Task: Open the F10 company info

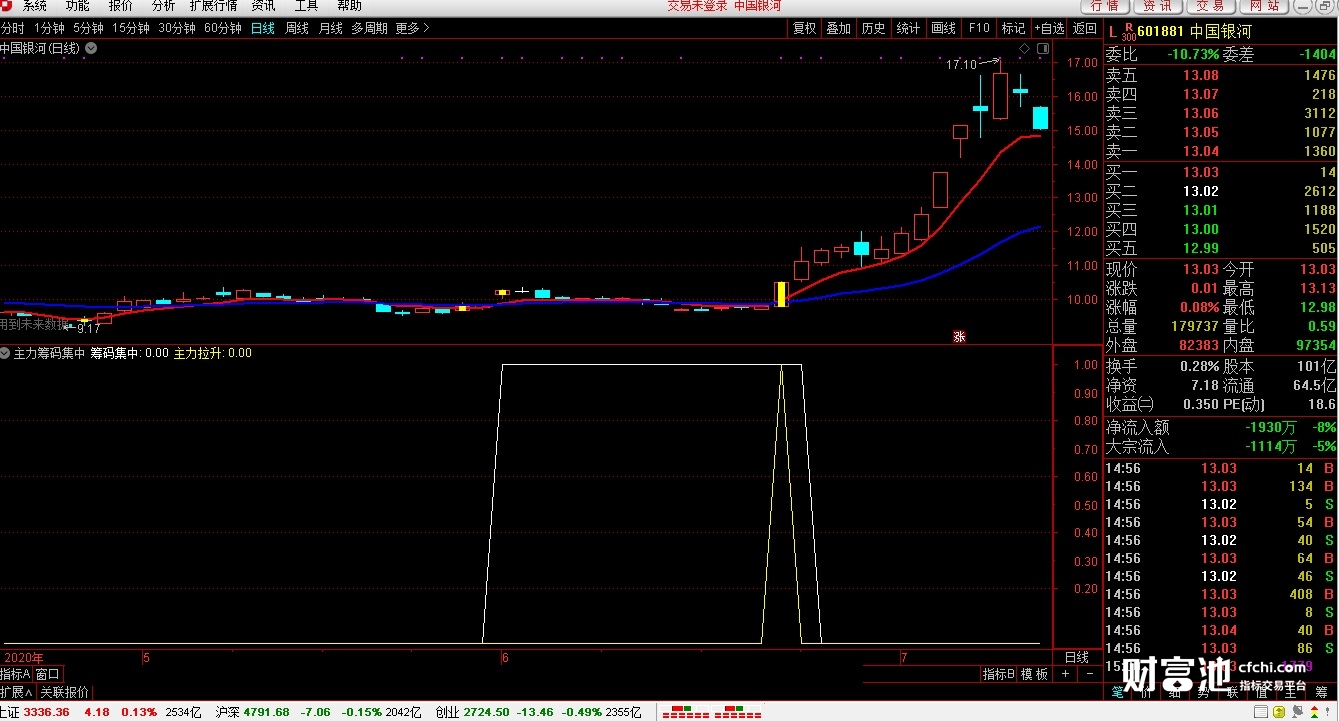Action: [x=979, y=28]
